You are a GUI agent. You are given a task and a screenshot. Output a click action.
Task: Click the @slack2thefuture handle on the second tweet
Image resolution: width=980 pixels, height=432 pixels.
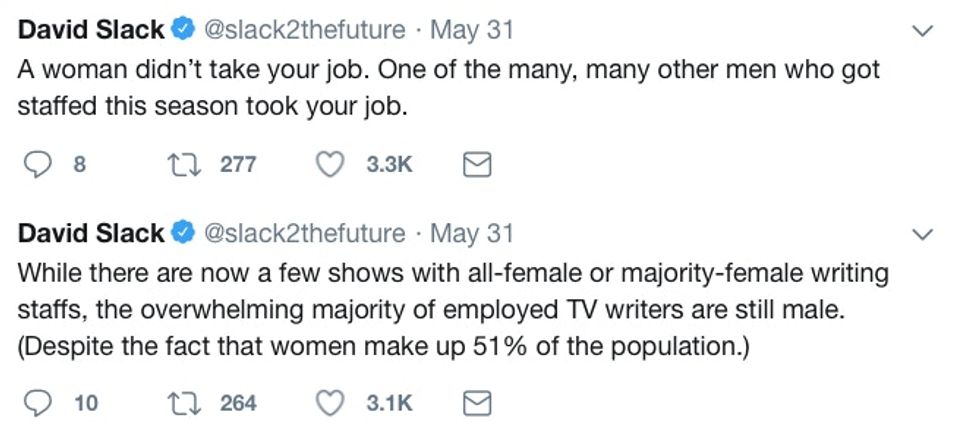pos(305,234)
